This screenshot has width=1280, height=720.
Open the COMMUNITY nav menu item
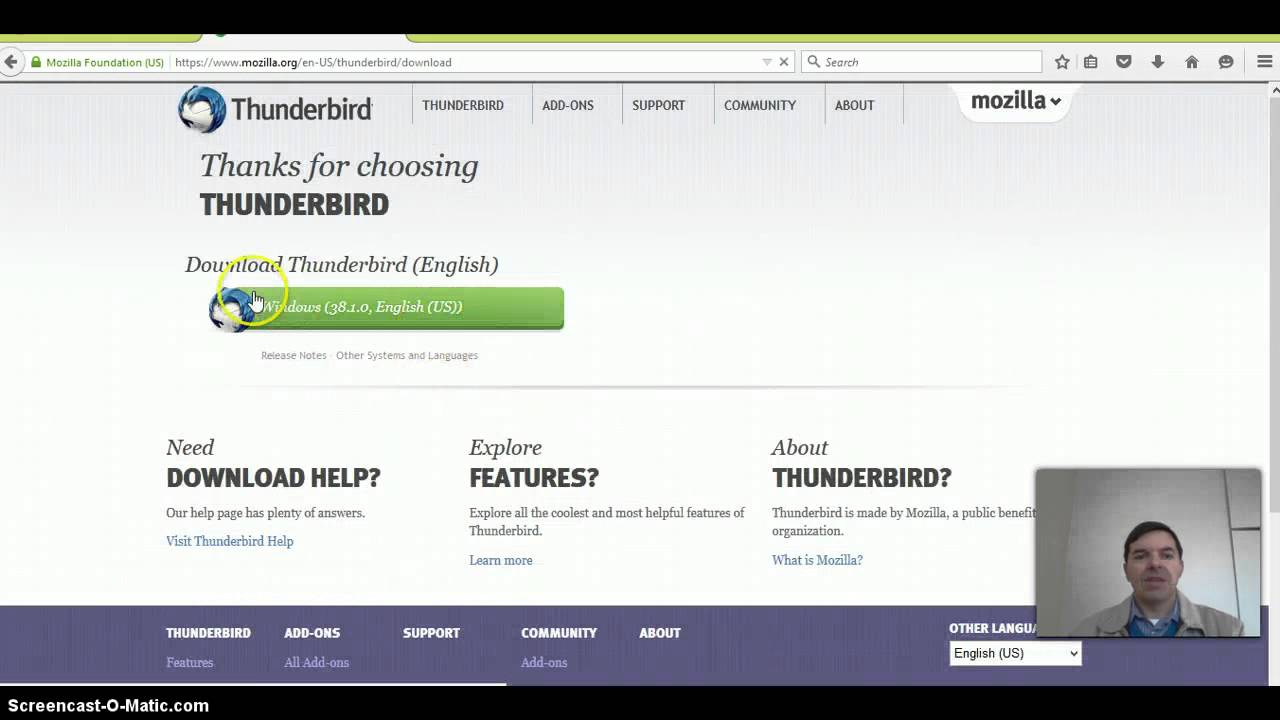point(760,105)
